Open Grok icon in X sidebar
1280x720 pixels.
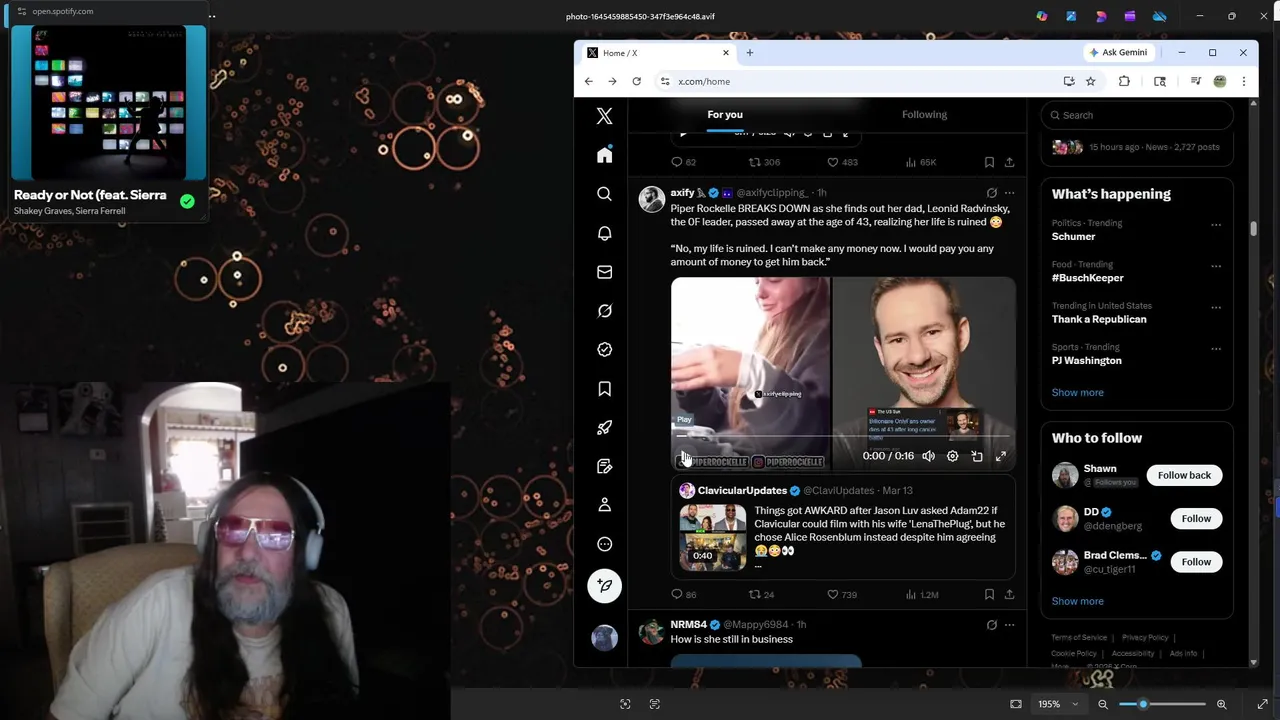604,311
